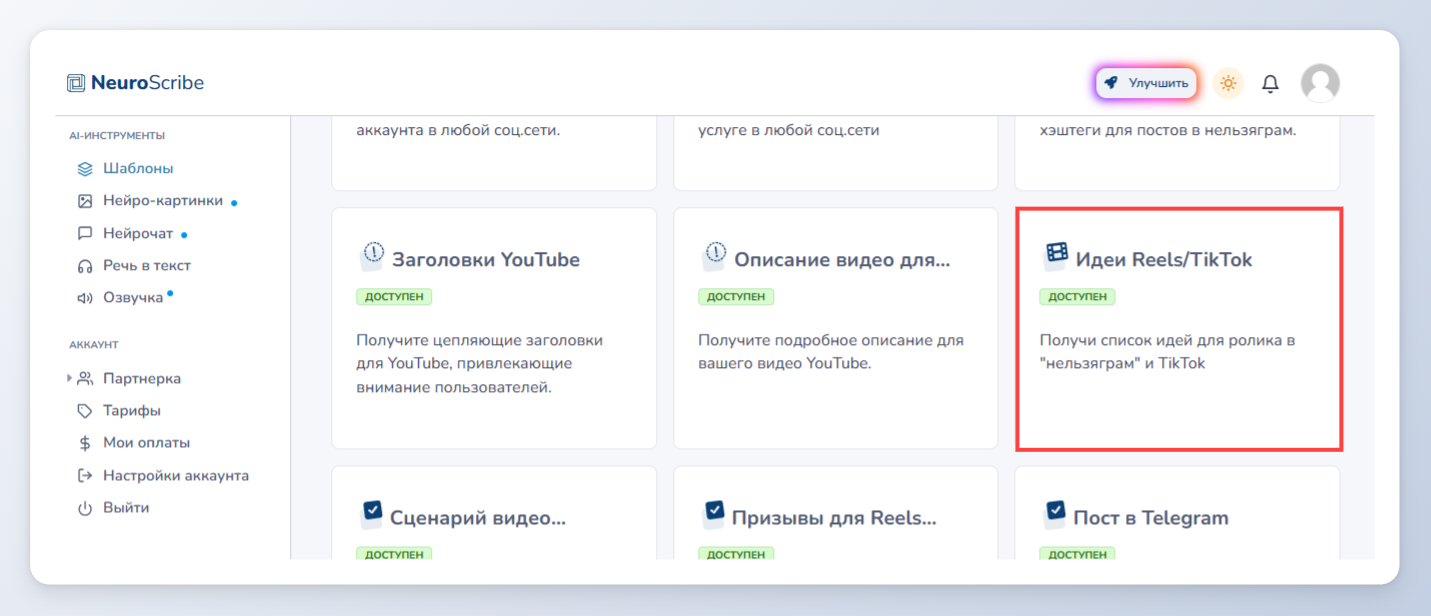Click the image icon beside Нейро-картинки

(85, 201)
